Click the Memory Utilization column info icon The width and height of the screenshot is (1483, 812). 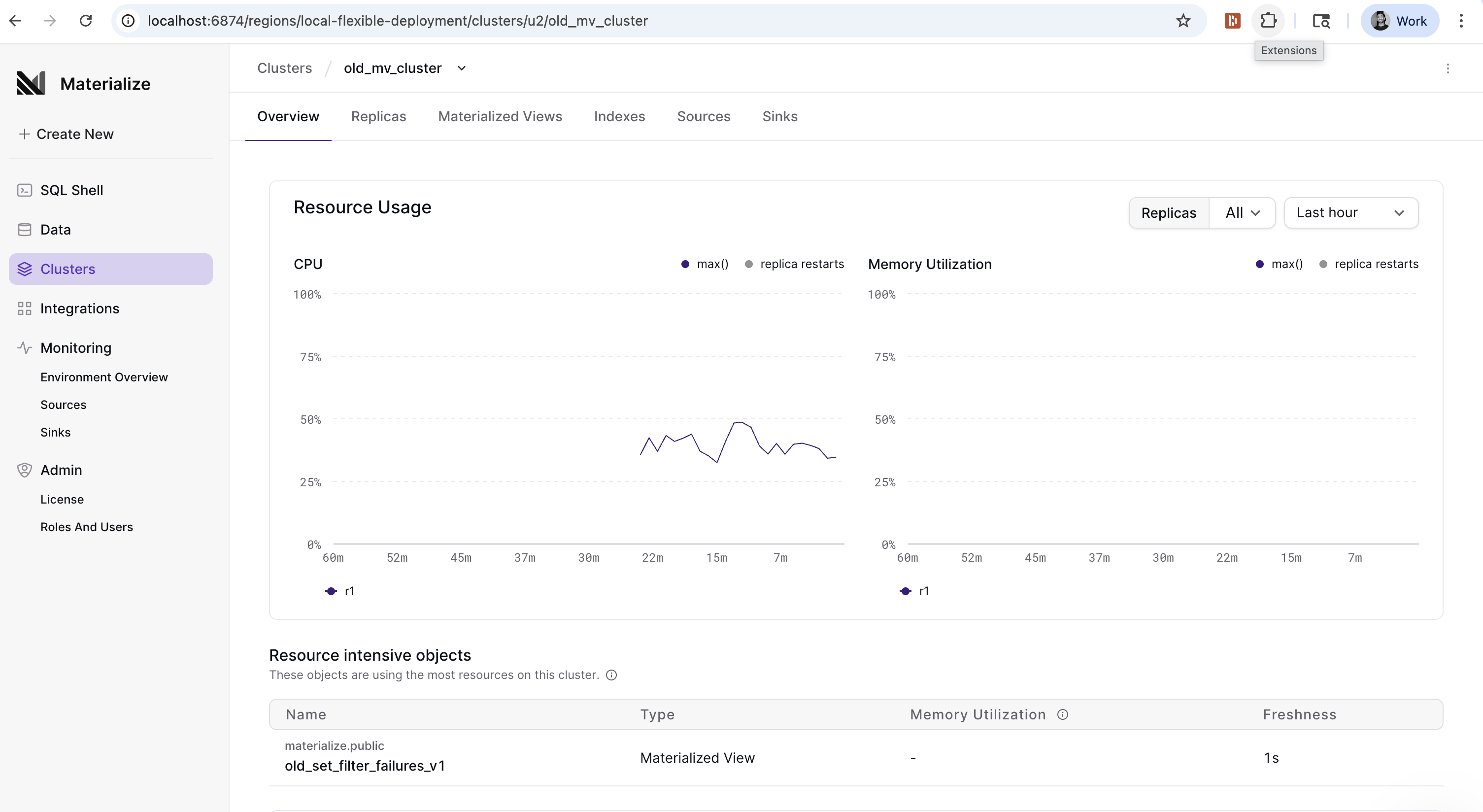pyautogui.click(x=1063, y=714)
